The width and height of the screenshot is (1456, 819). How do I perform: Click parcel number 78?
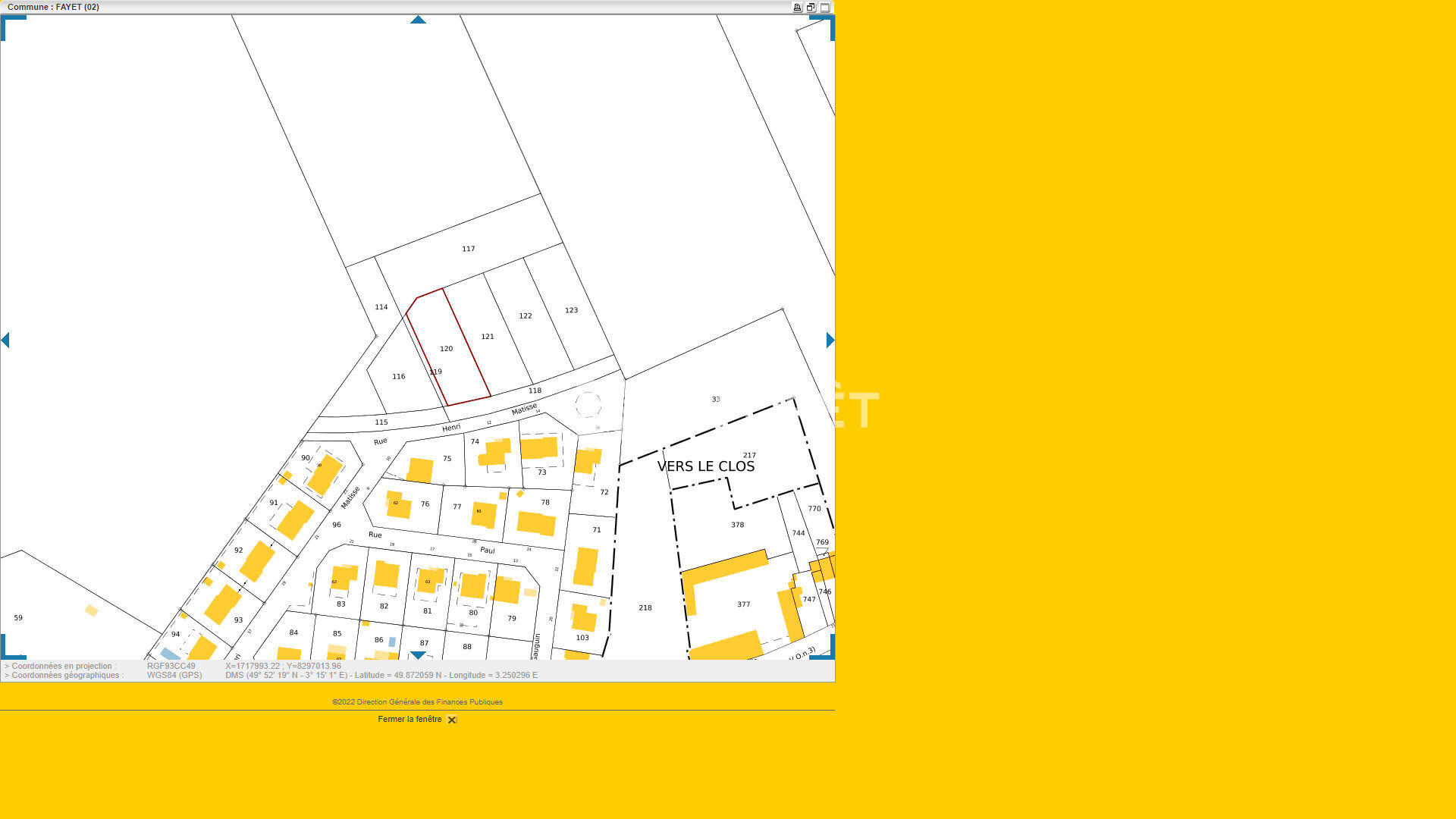545,502
